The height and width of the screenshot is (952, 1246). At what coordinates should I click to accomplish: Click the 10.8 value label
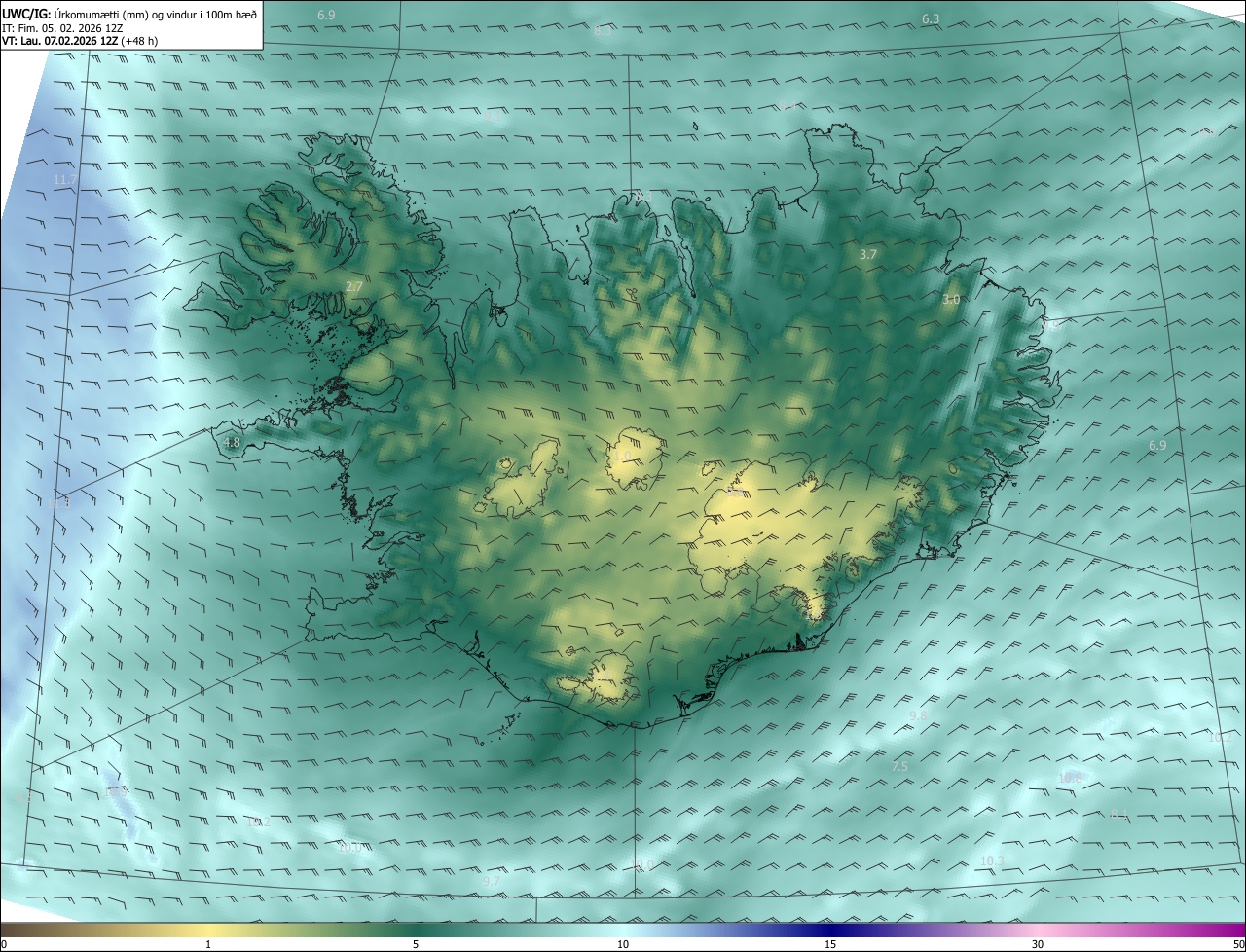(1070, 778)
